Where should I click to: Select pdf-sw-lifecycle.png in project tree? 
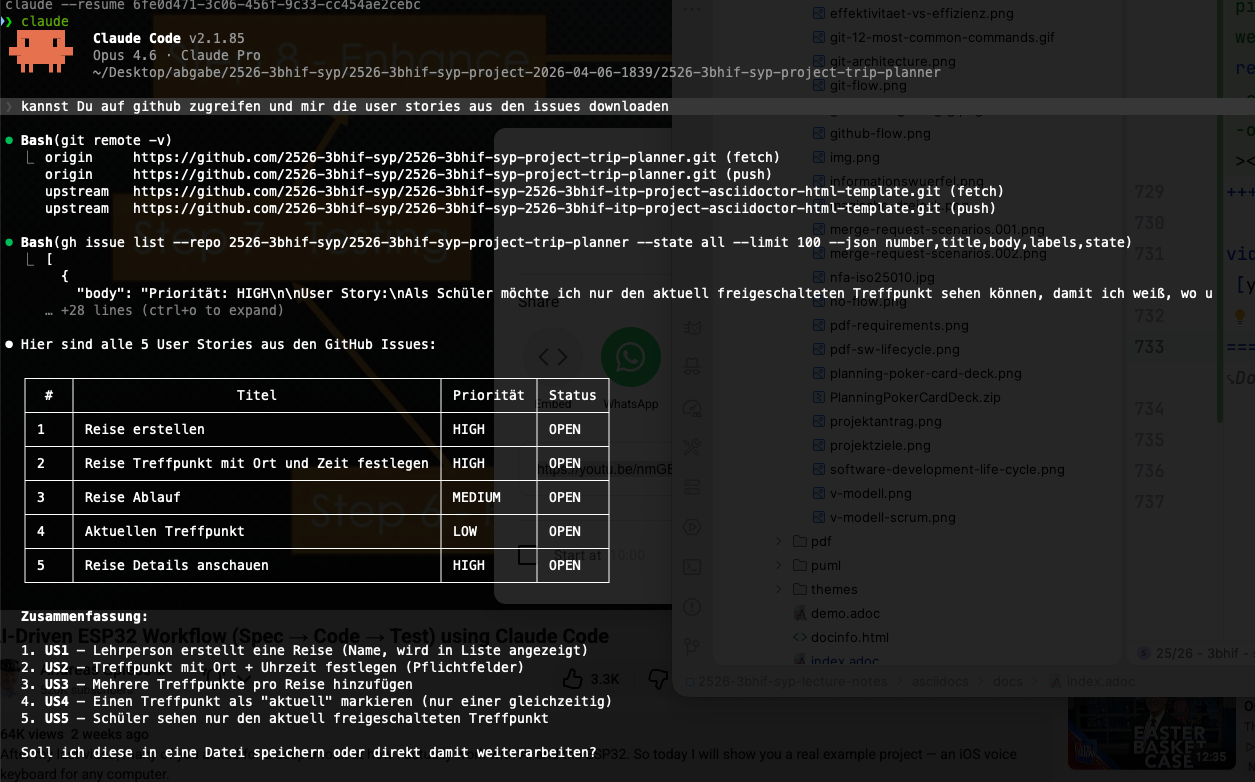pos(895,349)
